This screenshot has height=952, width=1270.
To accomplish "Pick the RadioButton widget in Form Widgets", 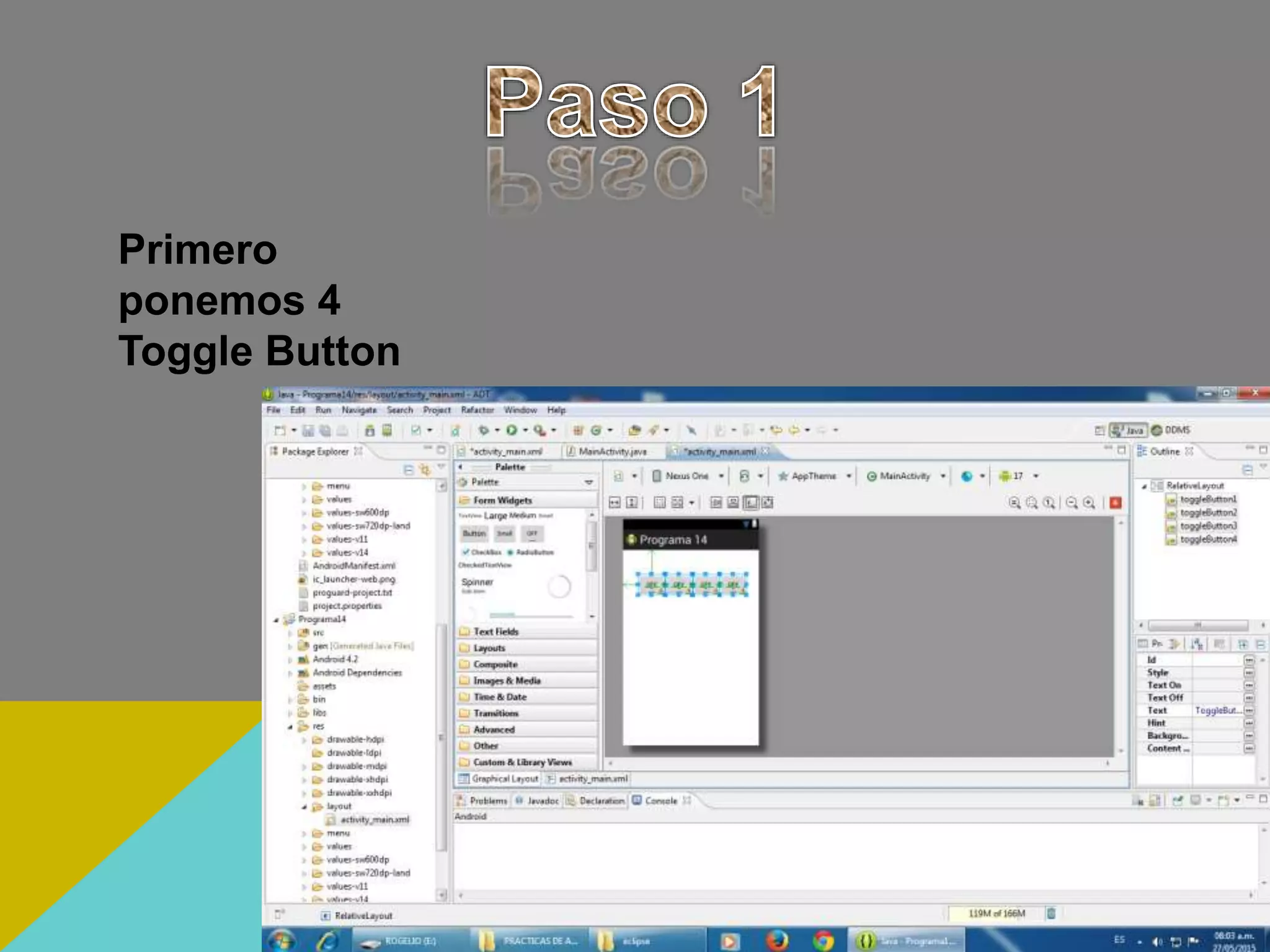I will pyautogui.click(x=530, y=552).
